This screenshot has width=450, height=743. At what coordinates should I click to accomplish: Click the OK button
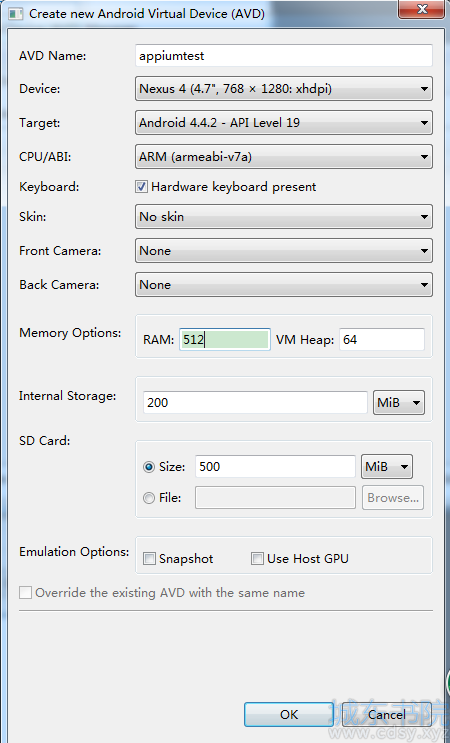point(289,715)
